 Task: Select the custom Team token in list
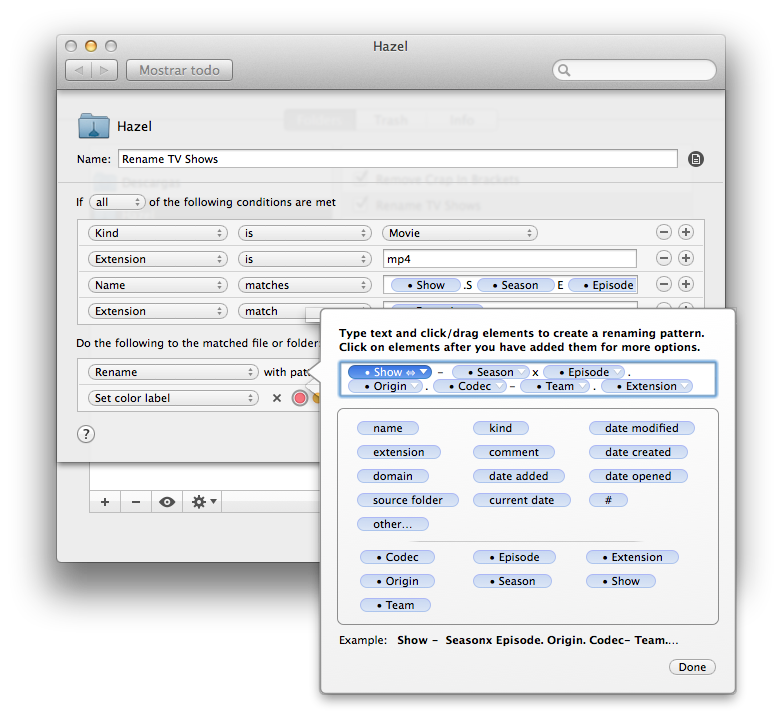tap(395, 605)
